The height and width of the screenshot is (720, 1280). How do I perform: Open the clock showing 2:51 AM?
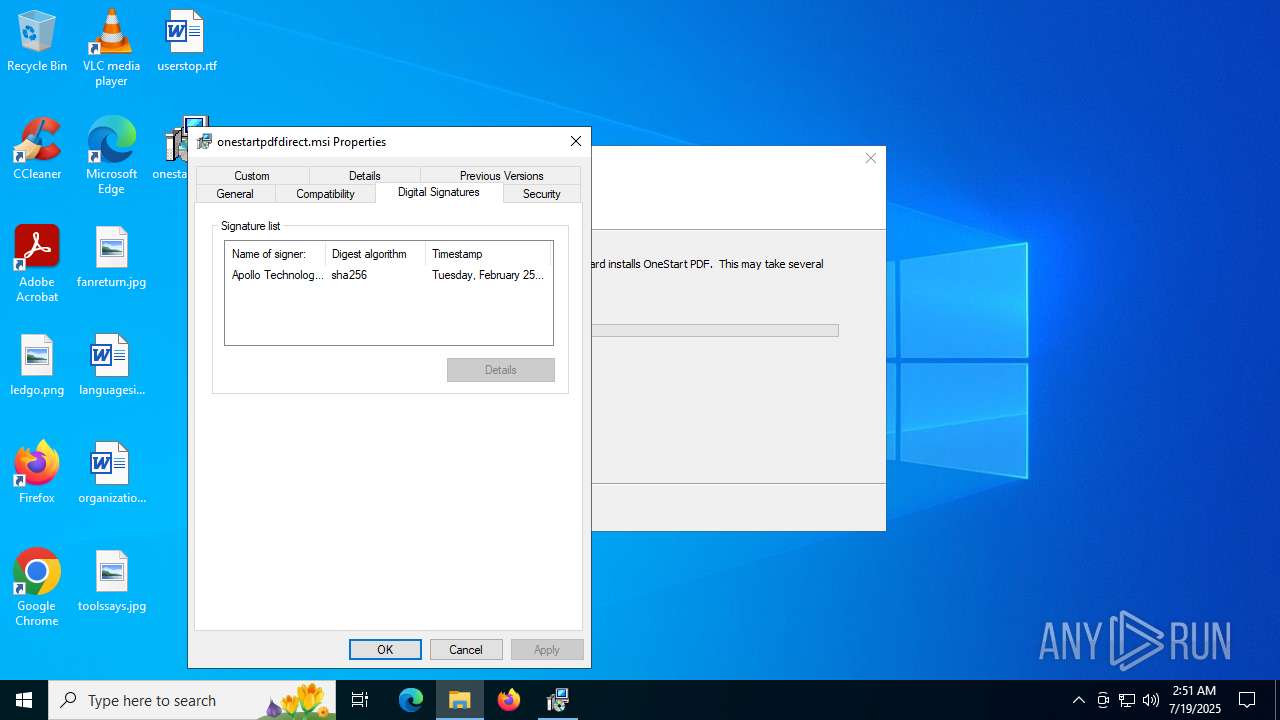coord(1195,700)
